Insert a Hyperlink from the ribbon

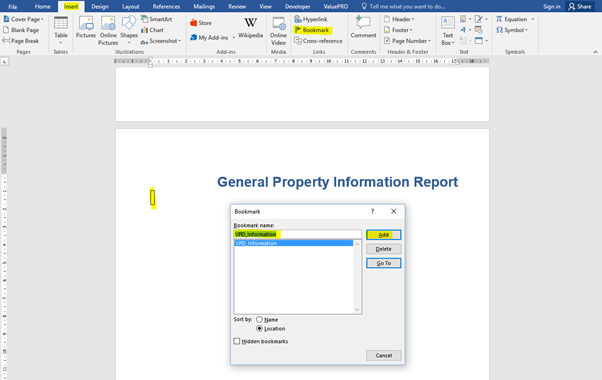pyautogui.click(x=311, y=19)
